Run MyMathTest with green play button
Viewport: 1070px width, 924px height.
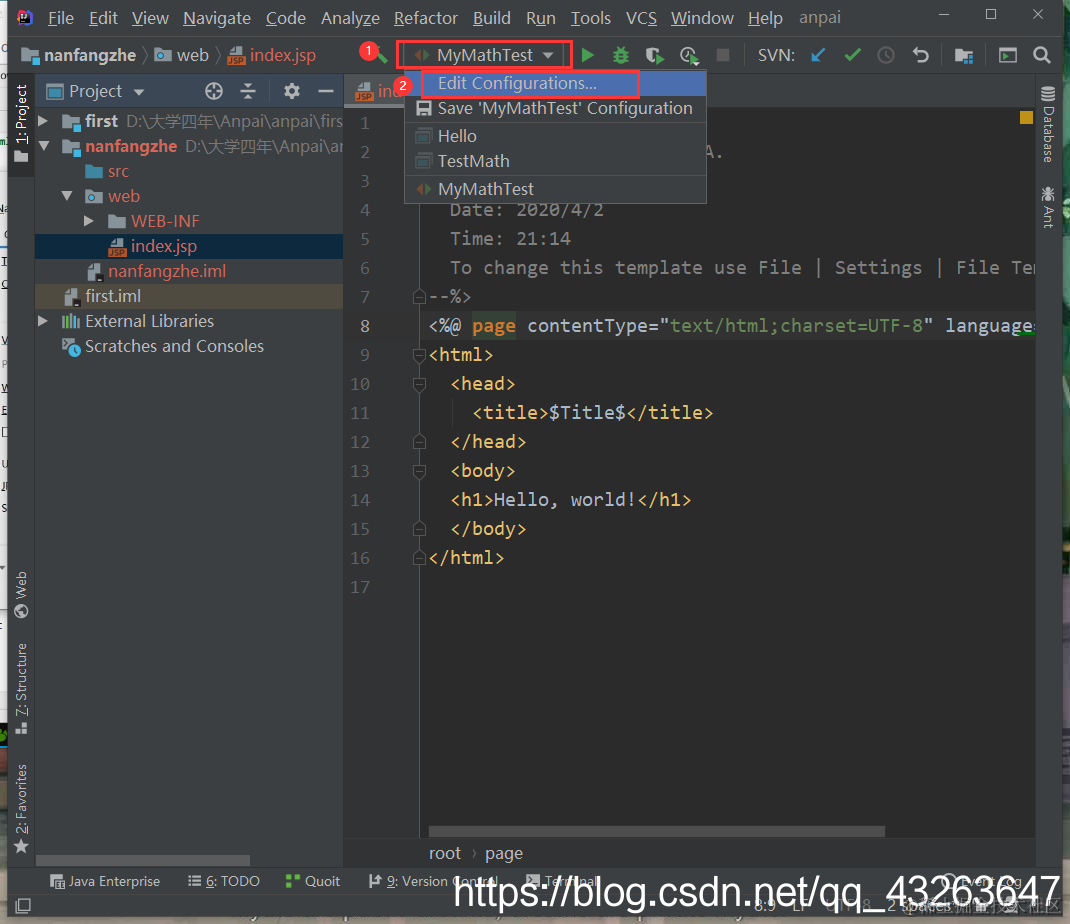point(587,55)
